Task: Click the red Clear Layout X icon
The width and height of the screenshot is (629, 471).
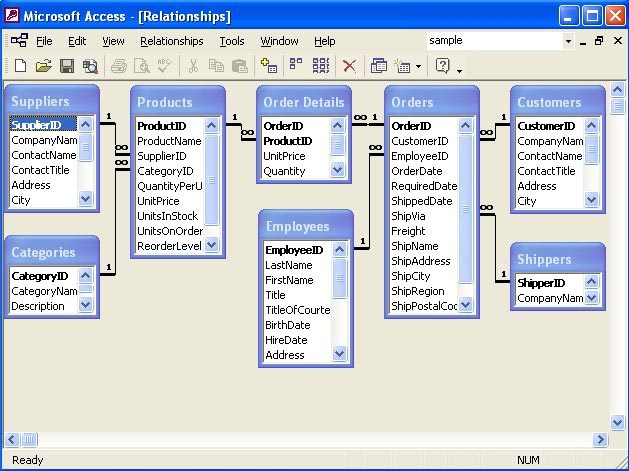Action: pos(349,66)
